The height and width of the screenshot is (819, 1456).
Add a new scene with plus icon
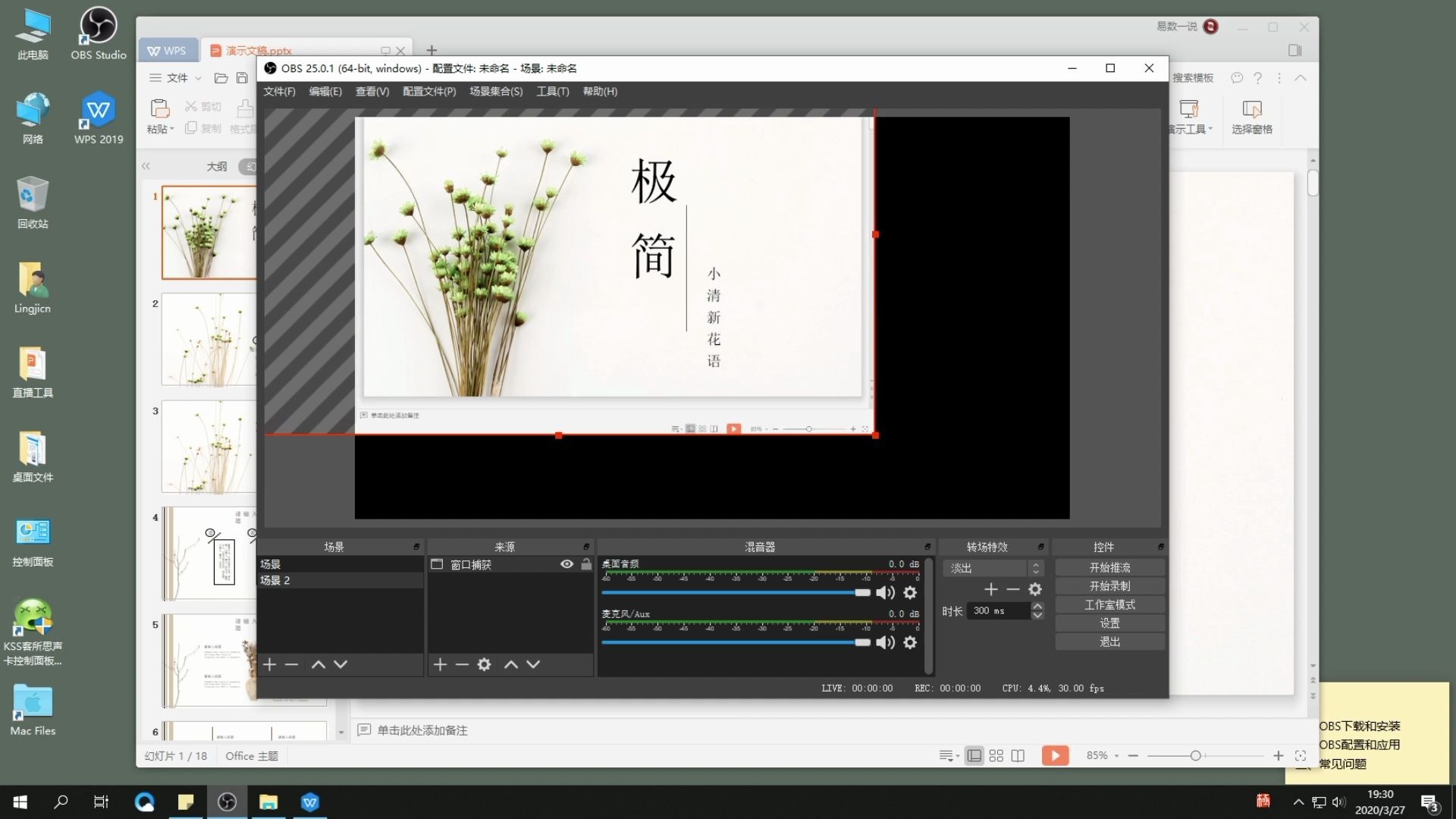pos(270,664)
